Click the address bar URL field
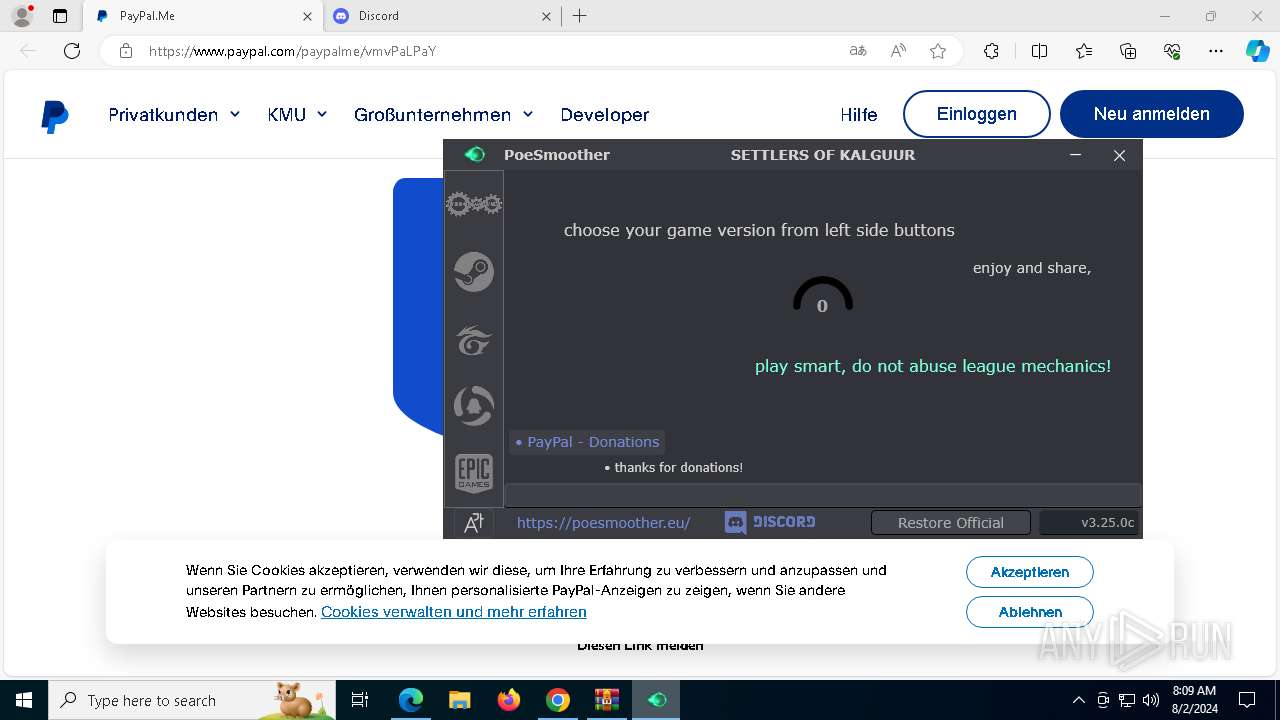This screenshot has width=1280, height=720. pyautogui.click(x=490, y=51)
